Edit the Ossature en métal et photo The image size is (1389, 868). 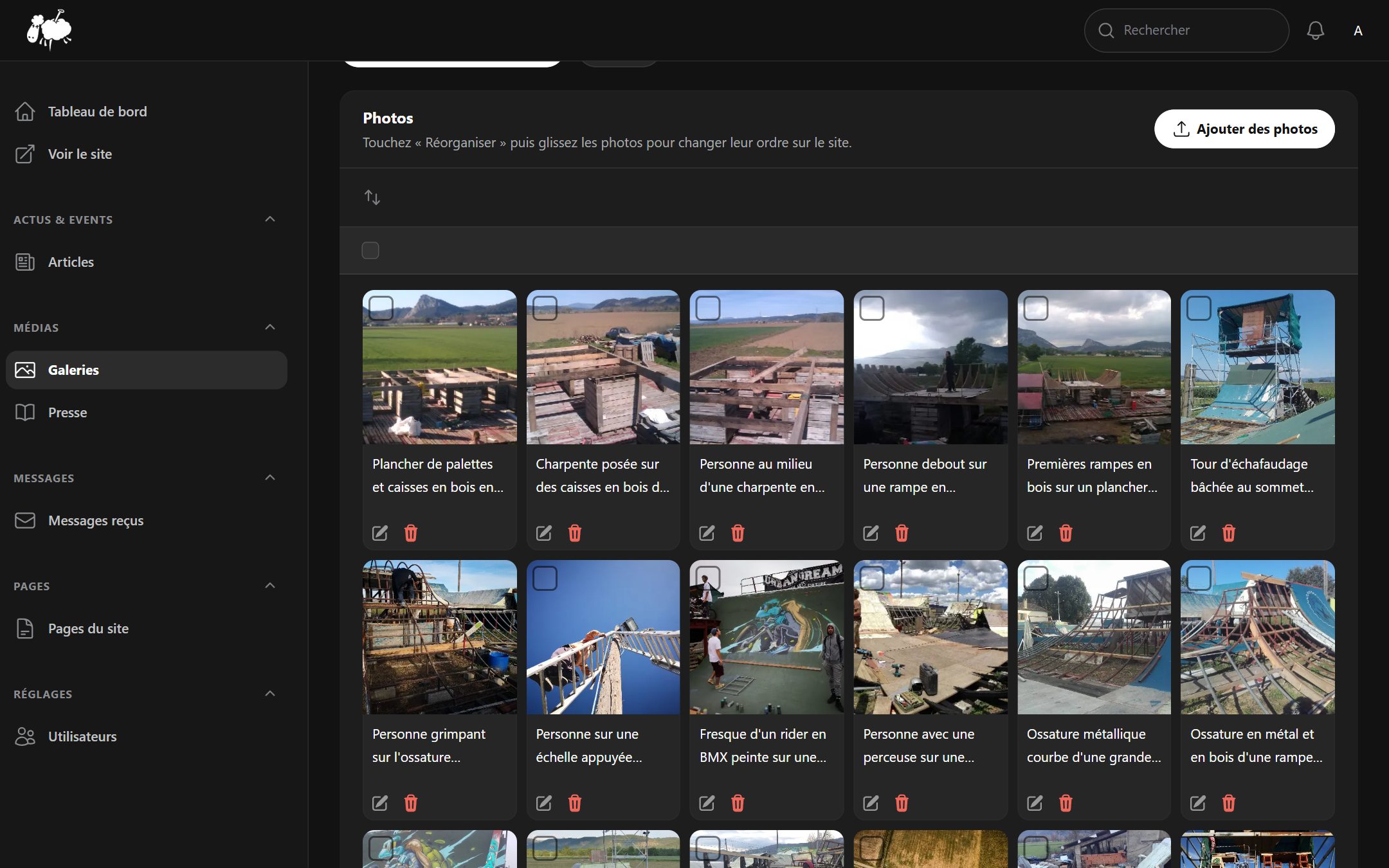point(1198,803)
